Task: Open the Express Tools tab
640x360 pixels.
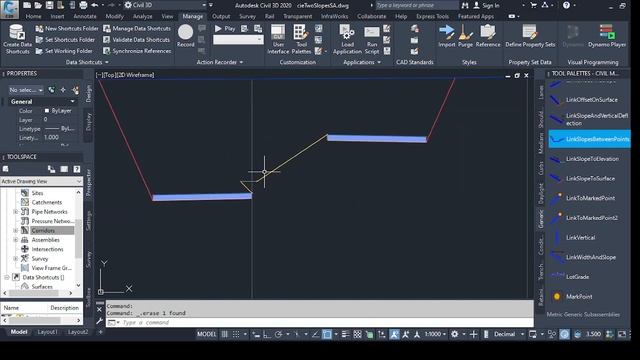Action: 432,16
